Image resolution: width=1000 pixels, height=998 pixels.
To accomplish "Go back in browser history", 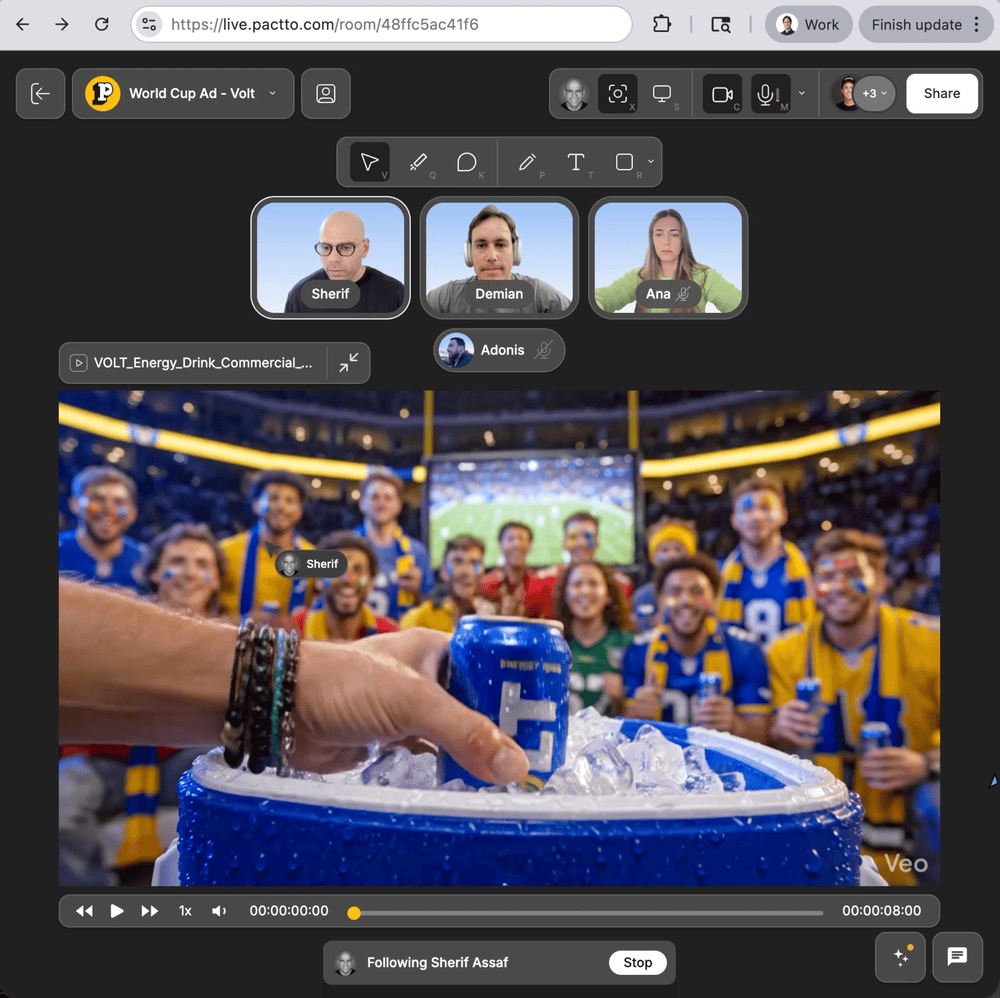I will (23, 24).
